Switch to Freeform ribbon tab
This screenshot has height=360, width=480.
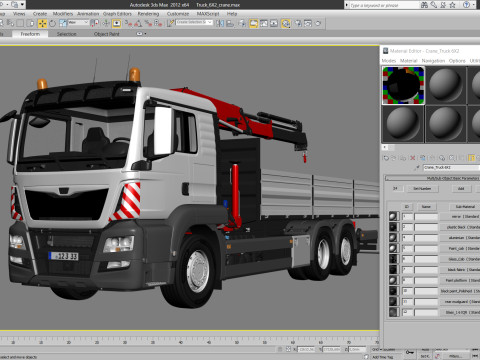30,34
